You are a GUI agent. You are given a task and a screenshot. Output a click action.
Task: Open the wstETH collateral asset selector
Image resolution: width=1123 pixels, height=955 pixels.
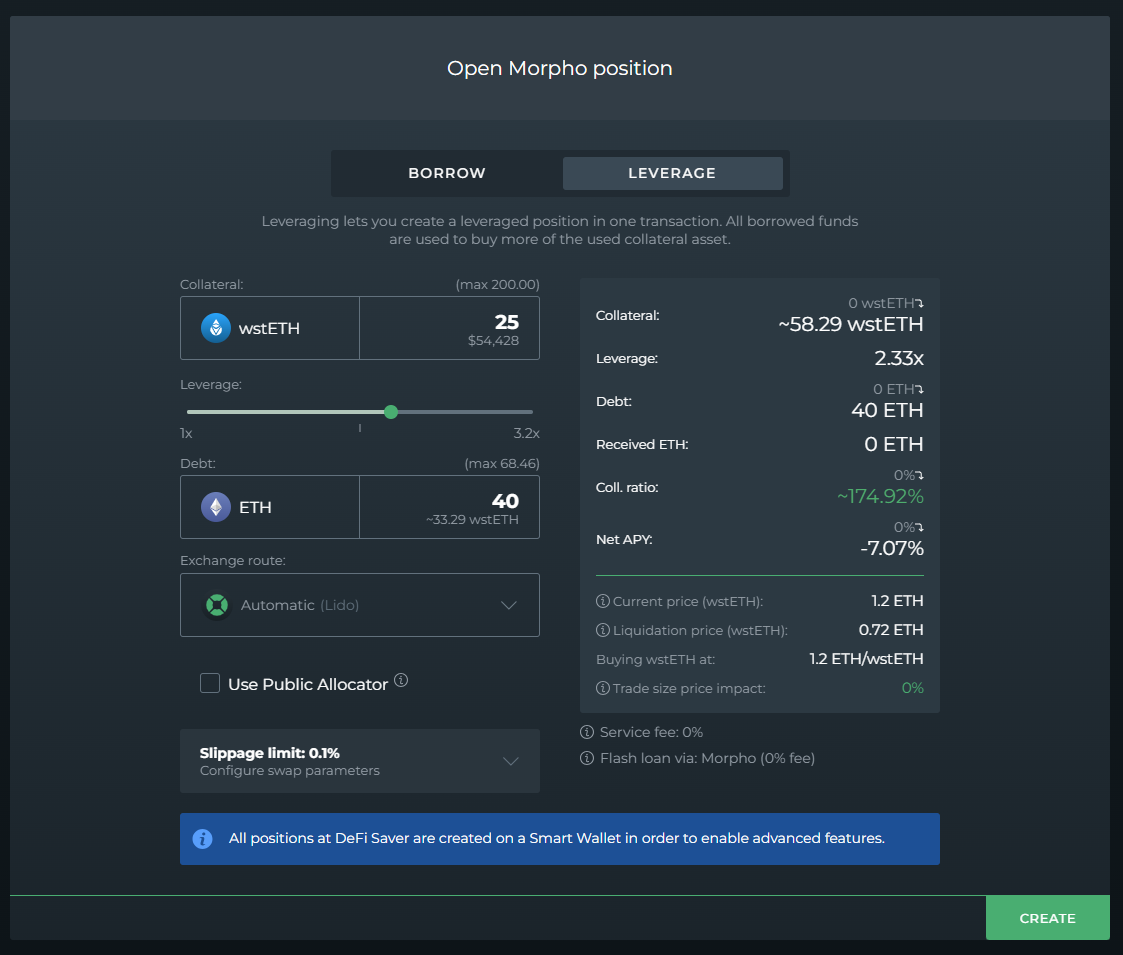(x=270, y=328)
